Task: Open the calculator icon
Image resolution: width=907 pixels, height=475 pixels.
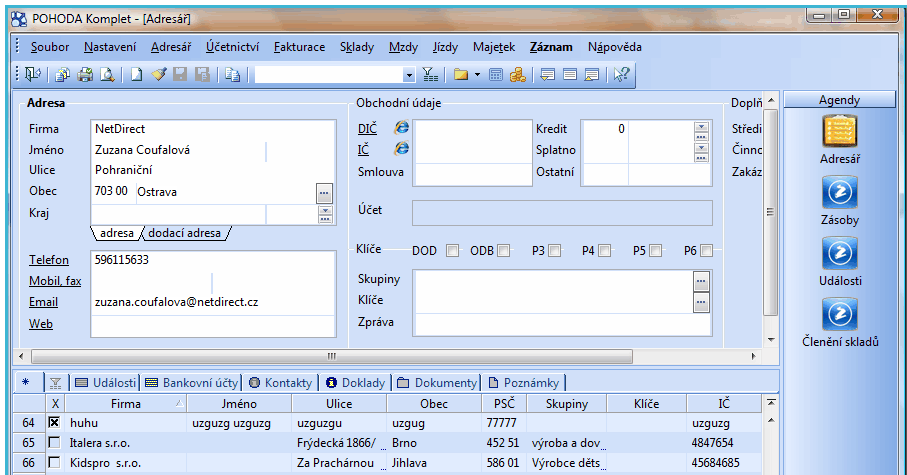Action: (x=496, y=75)
